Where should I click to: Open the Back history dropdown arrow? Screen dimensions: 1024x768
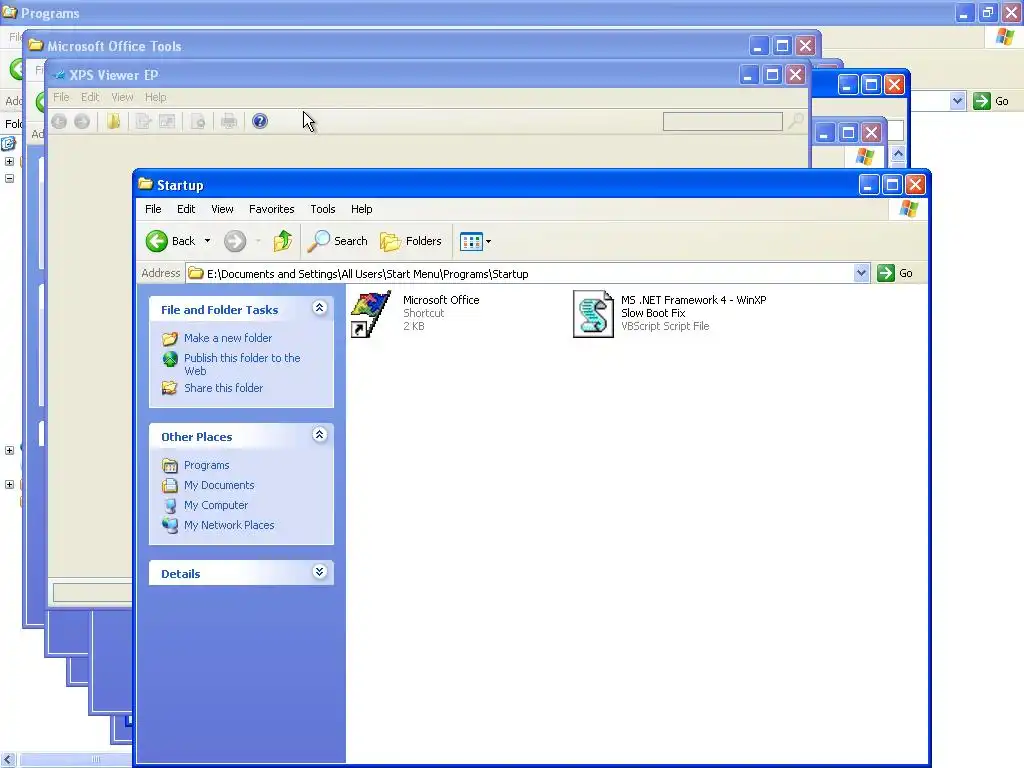coord(207,241)
